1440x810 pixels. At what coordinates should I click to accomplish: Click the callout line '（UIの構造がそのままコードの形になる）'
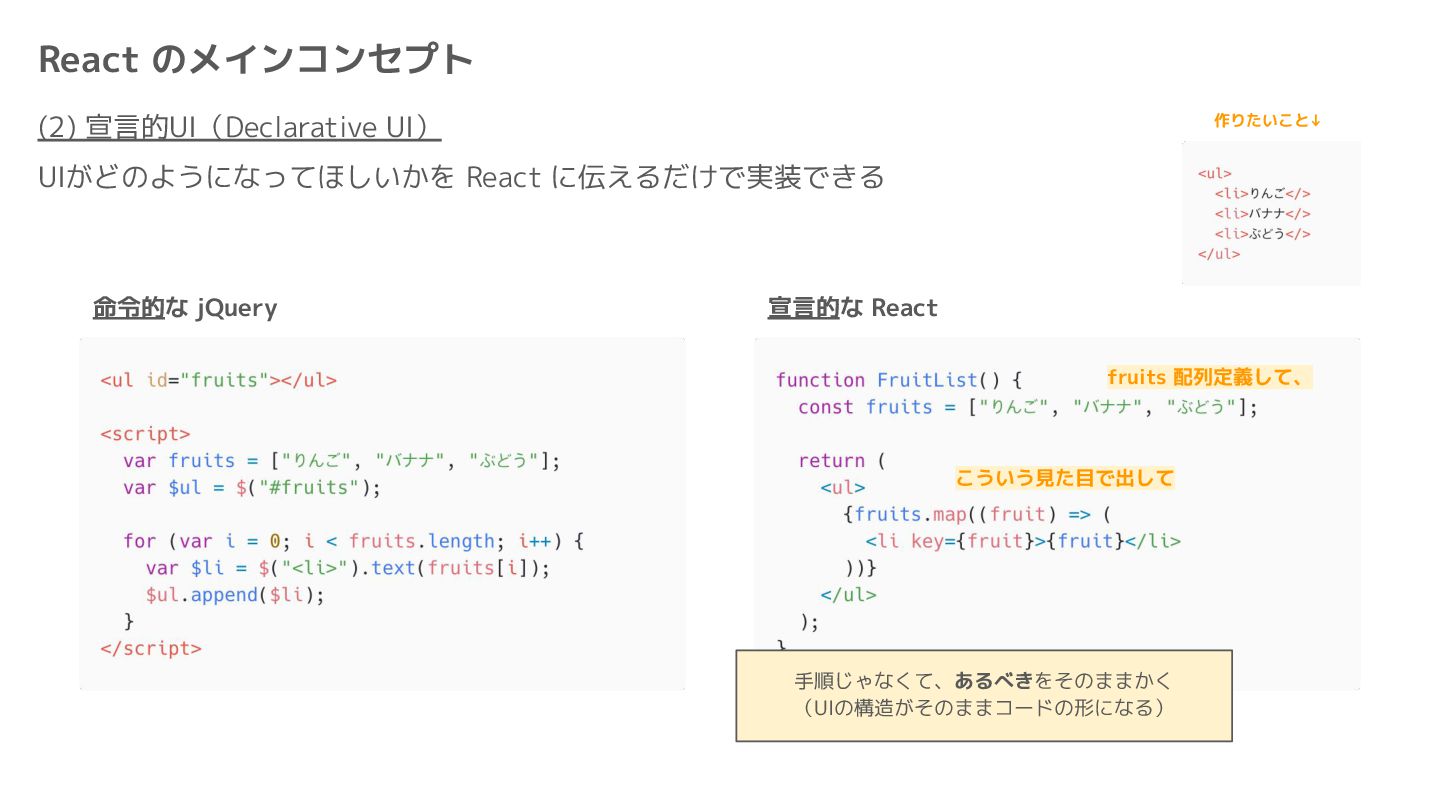tap(983, 707)
